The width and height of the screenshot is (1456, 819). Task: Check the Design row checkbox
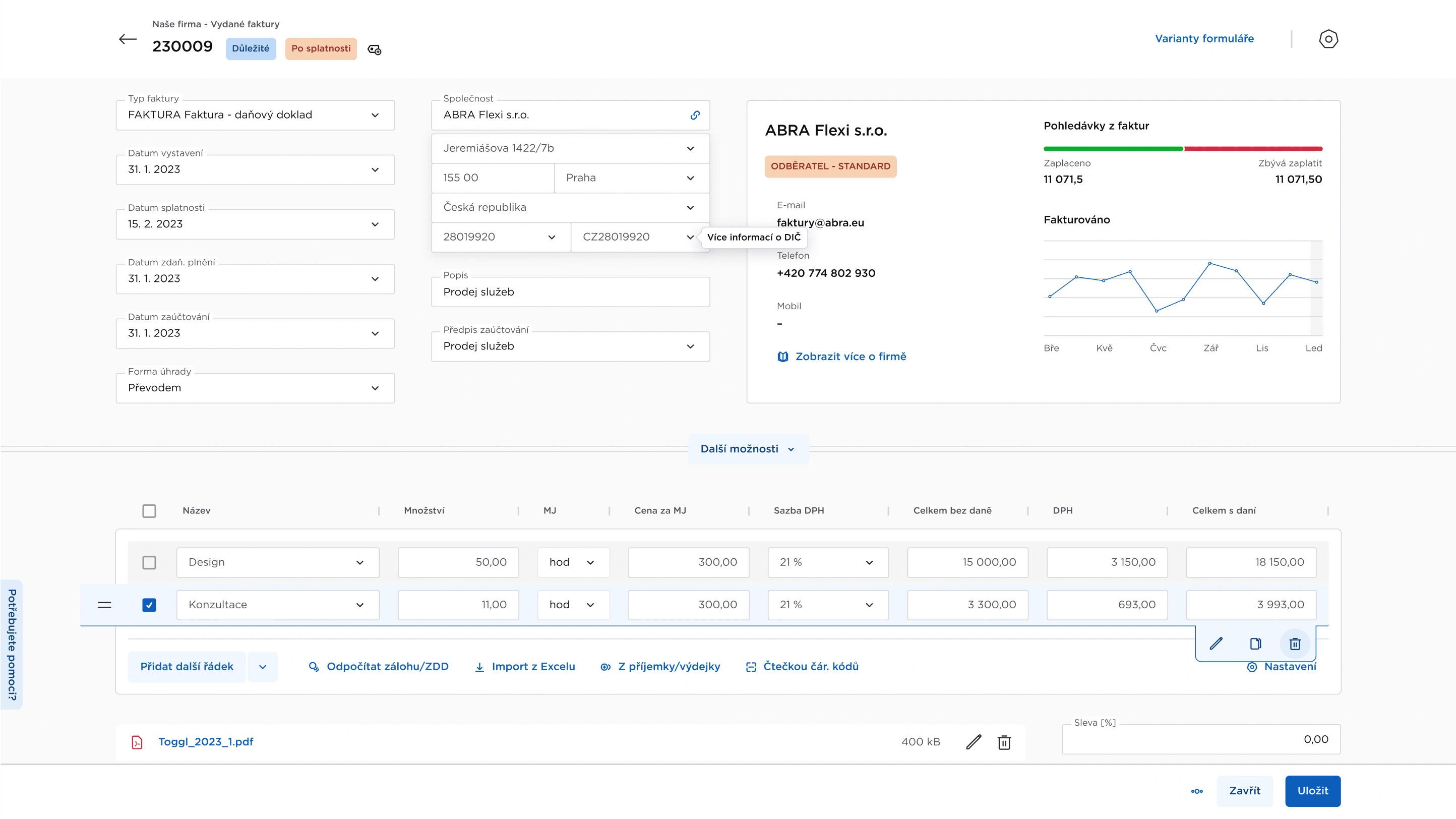point(149,562)
